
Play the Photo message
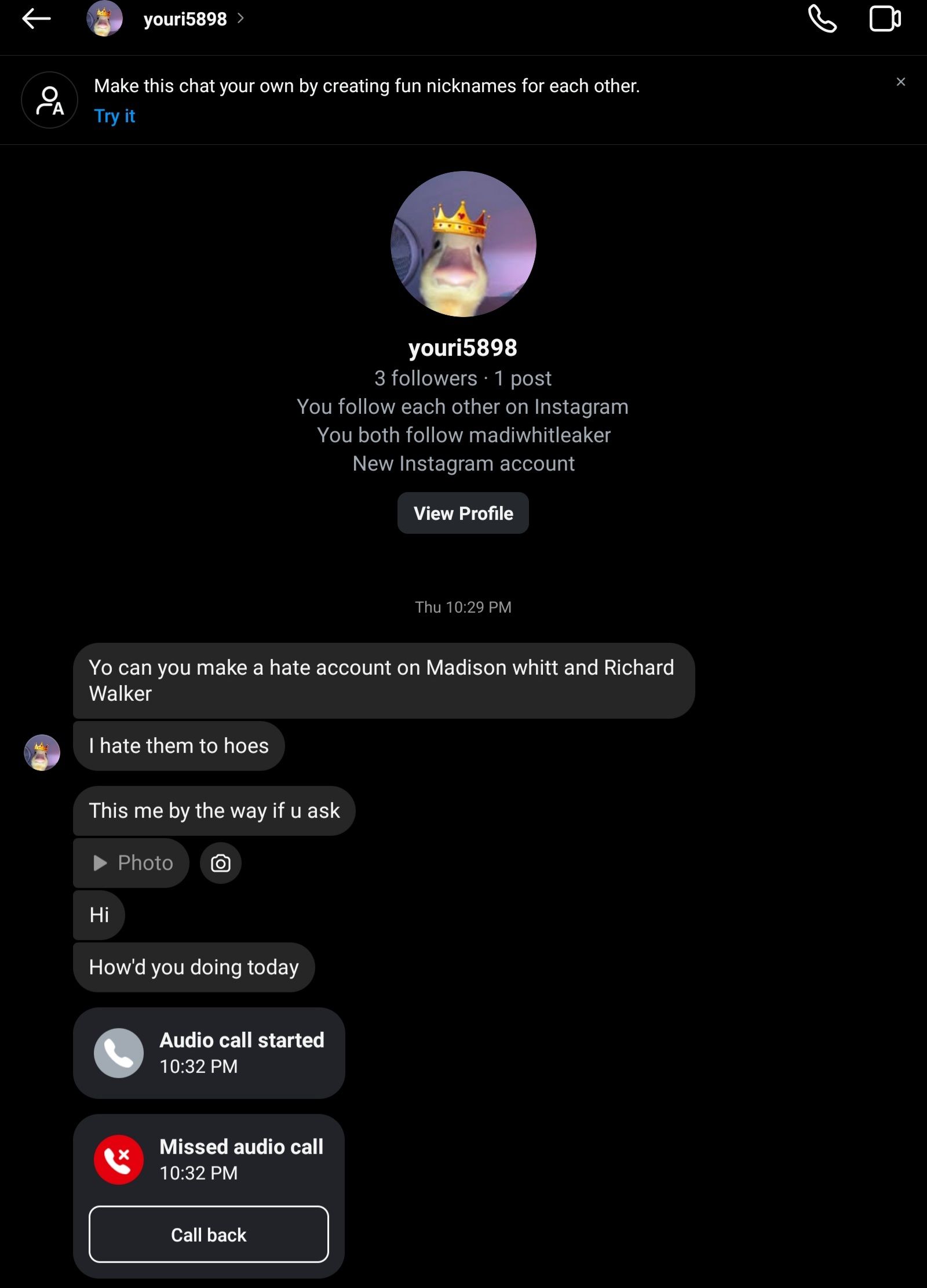click(131, 863)
